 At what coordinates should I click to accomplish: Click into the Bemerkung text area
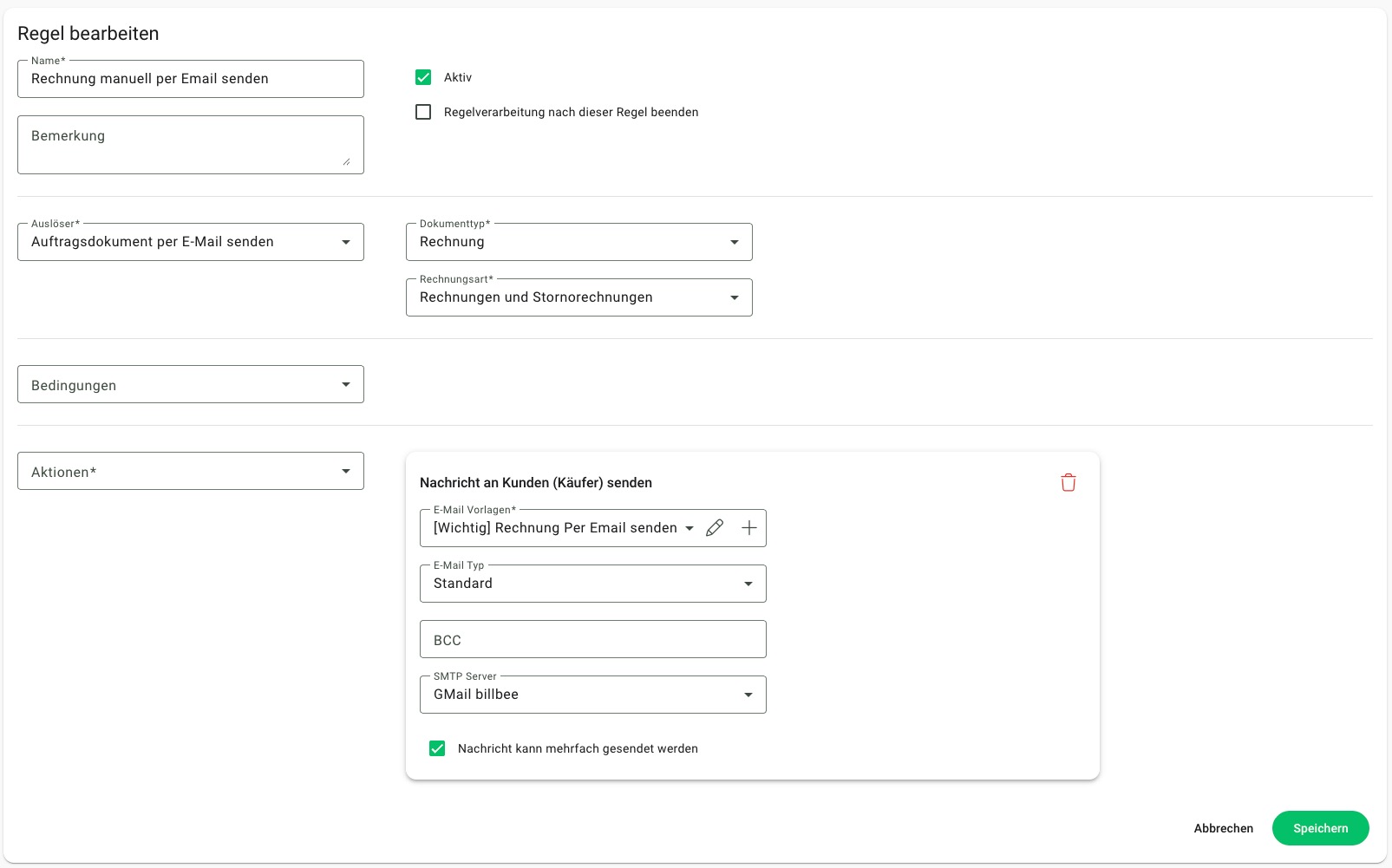click(x=191, y=145)
